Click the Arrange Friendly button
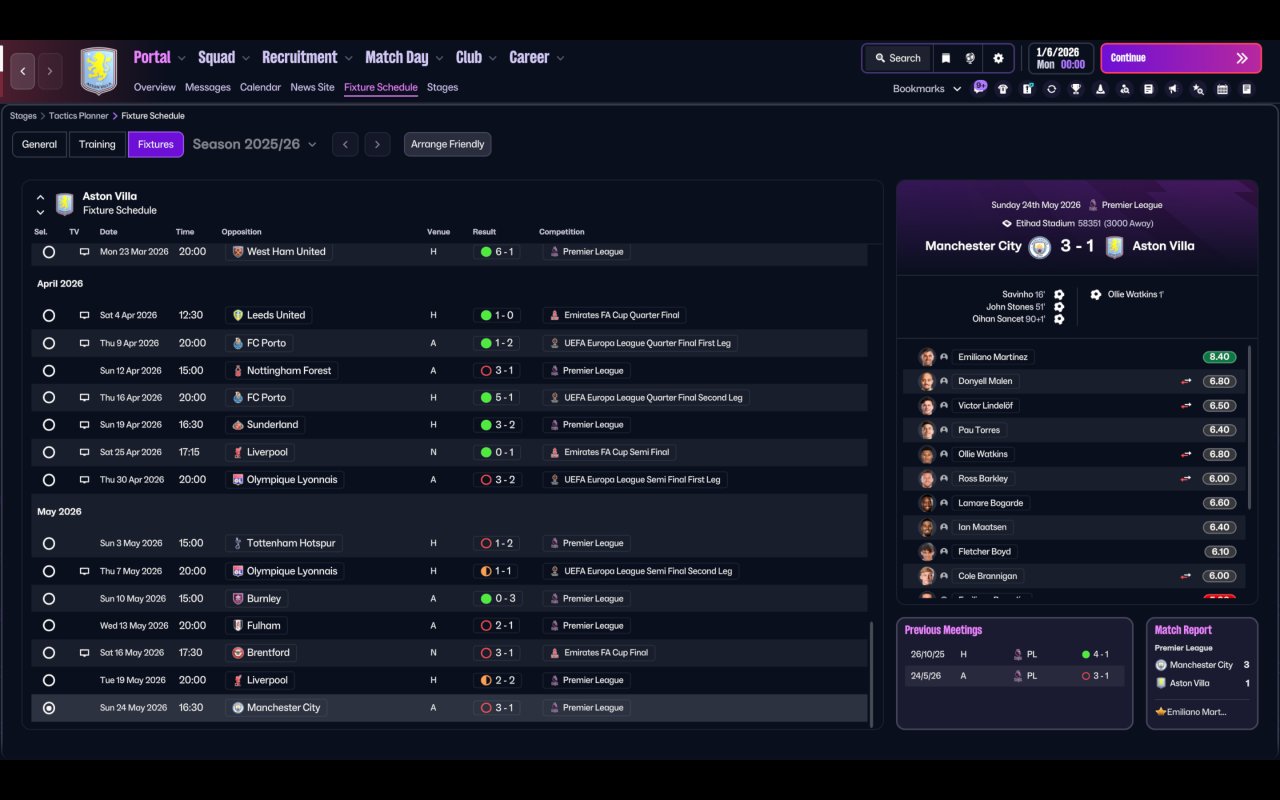The image size is (1280, 800). pyautogui.click(x=447, y=144)
